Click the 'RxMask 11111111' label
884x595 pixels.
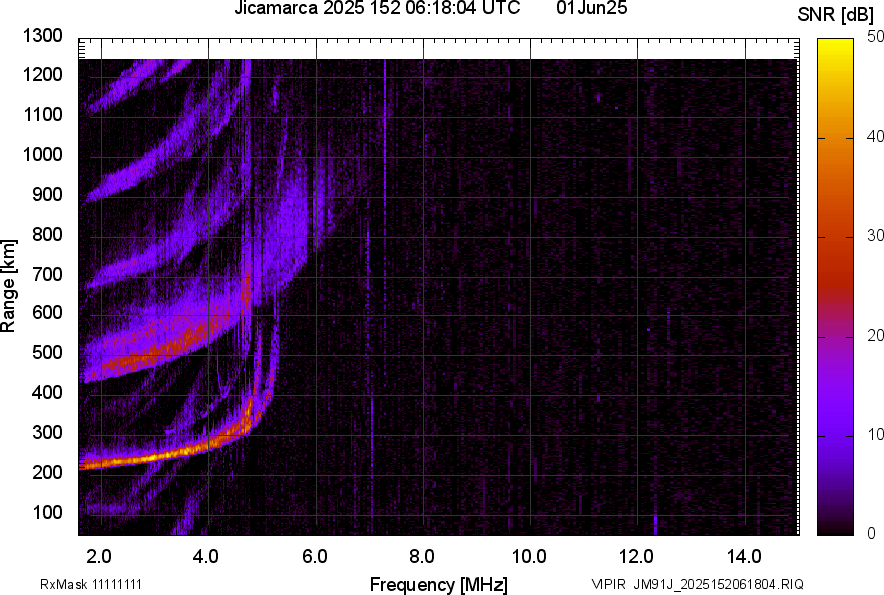91,584
